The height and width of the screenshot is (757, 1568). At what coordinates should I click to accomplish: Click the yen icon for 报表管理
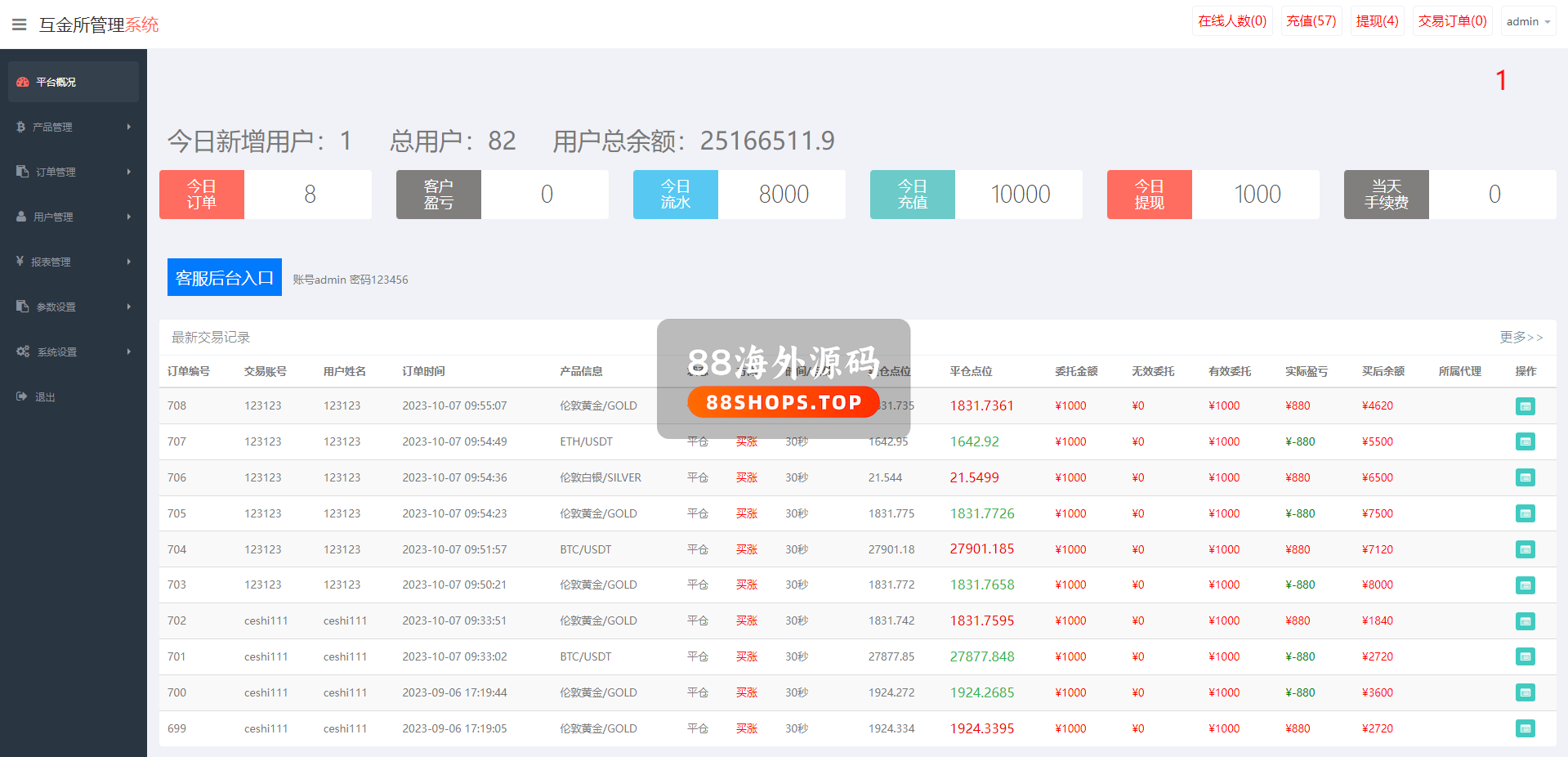pyautogui.click(x=20, y=262)
